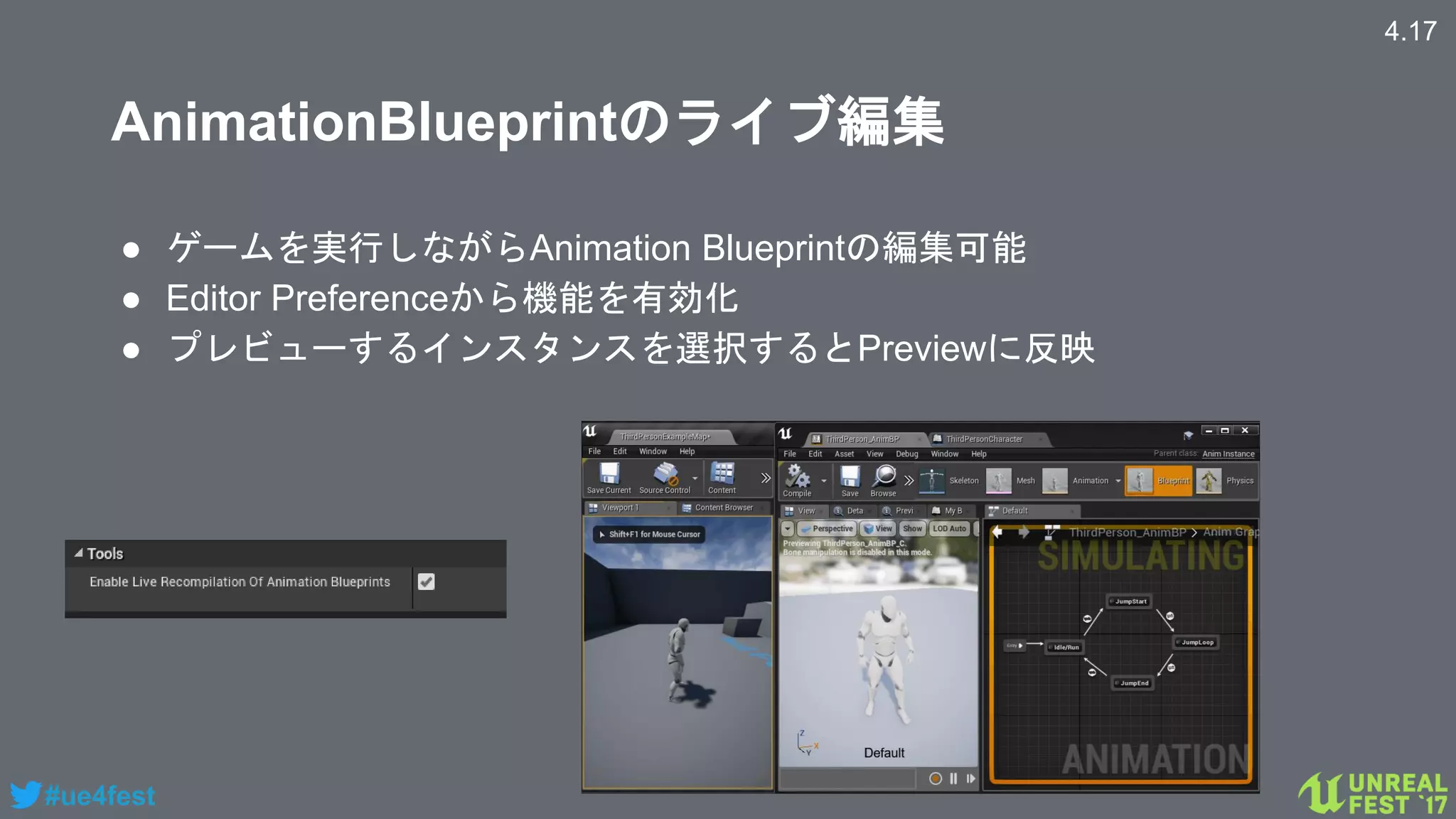This screenshot has width=1456, height=819.
Task: Open the Window menu in level editor
Action: coord(653,451)
